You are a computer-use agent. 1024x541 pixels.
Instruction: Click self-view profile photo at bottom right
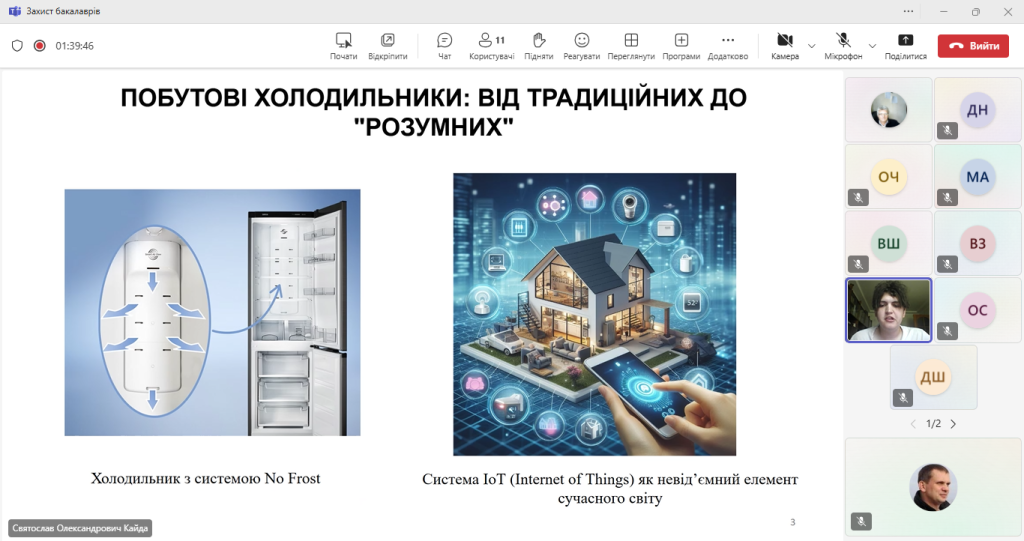click(x=933, y=487)
